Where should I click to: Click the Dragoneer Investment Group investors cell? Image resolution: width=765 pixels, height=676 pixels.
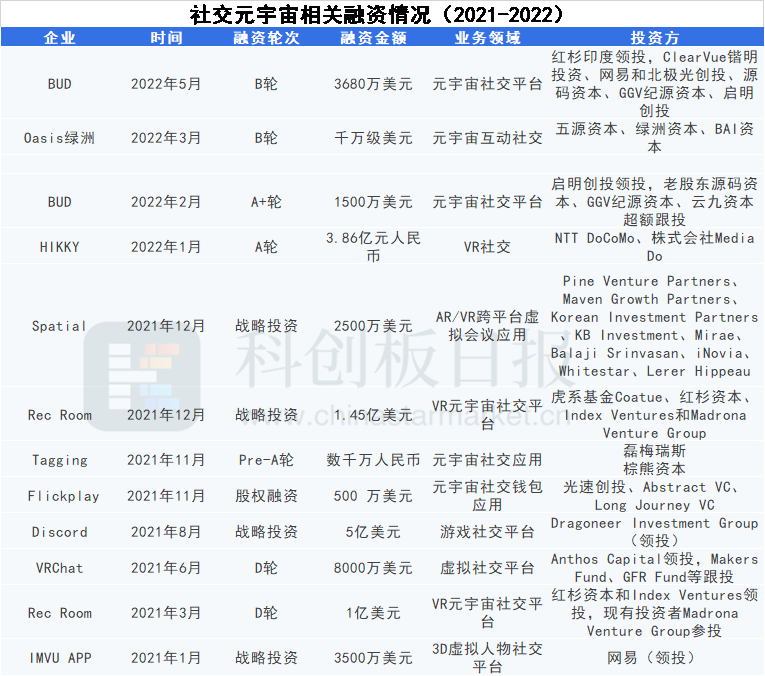coord(655,532)
